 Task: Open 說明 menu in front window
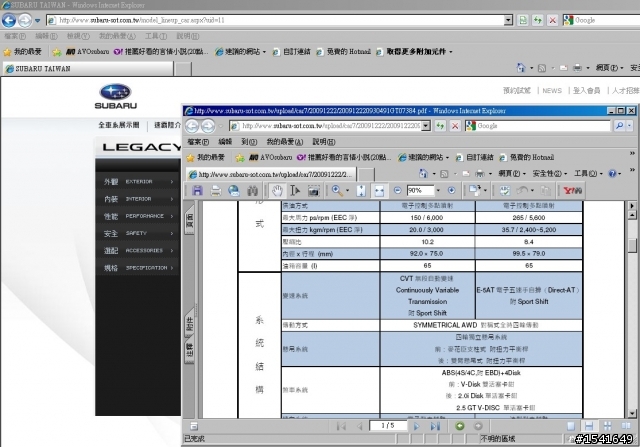click(x=324, y=142)
